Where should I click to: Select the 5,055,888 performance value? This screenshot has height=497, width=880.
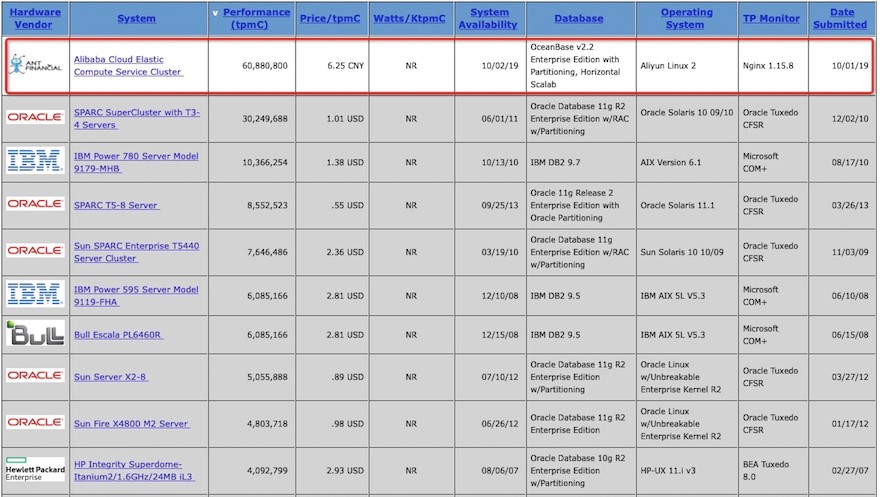(x=267, y=377)
